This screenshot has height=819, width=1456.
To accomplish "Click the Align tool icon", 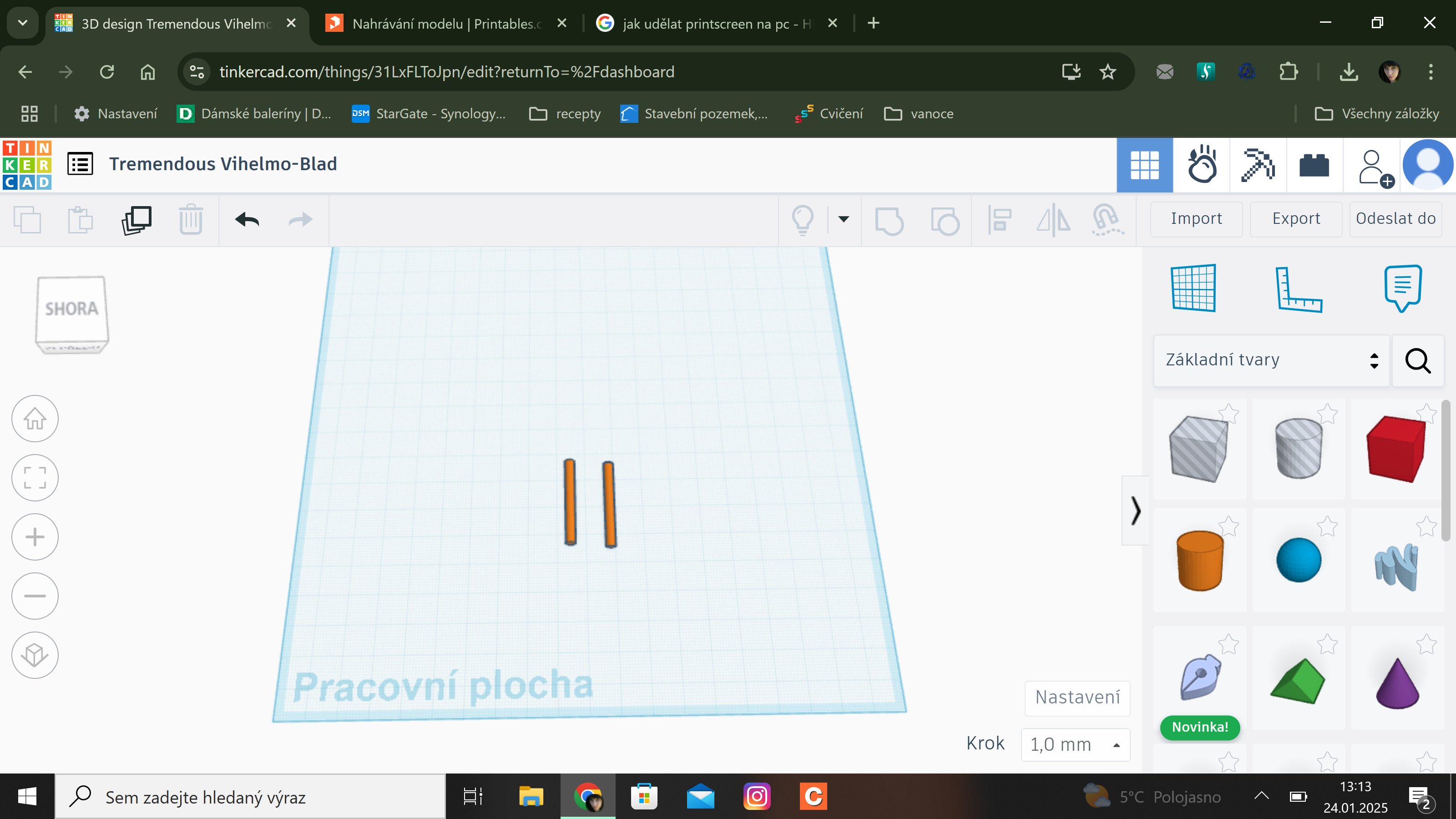I will [x=999, y=220].
